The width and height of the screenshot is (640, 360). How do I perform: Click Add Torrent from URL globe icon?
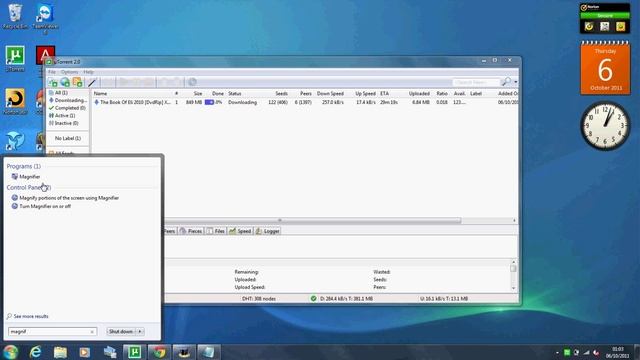(65, 82)
